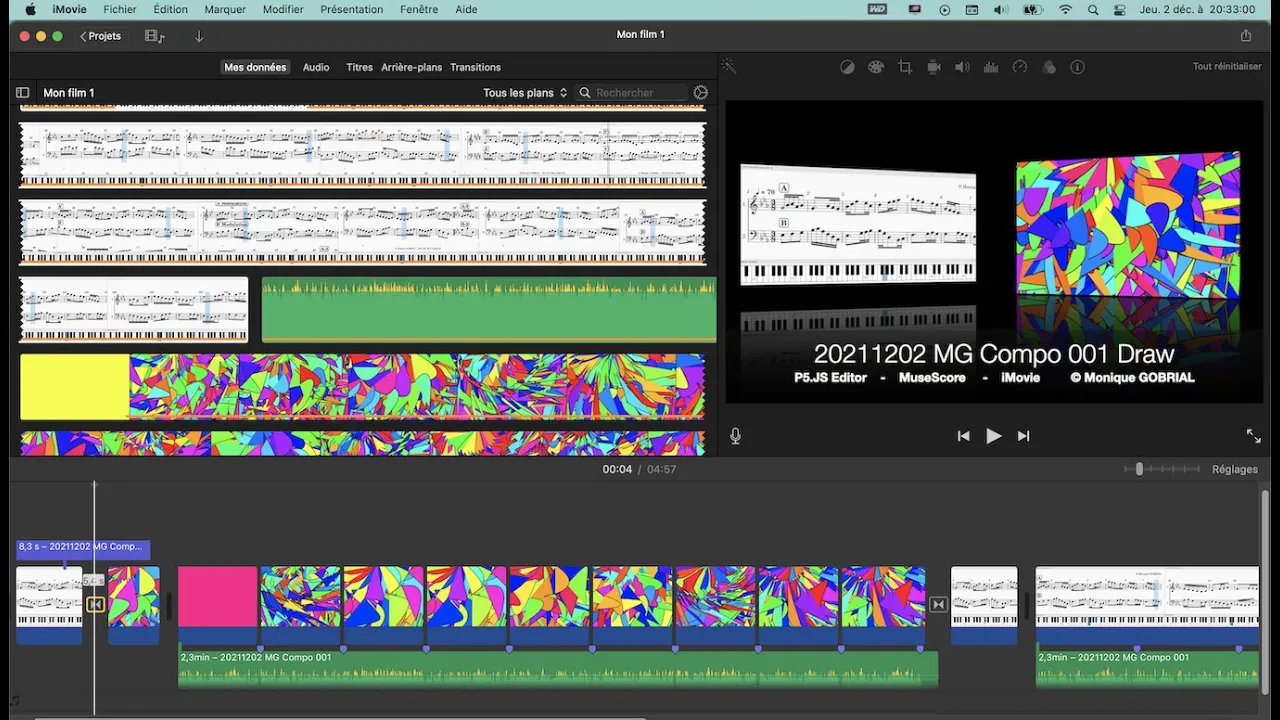Switch to the Mes données tab
The width and height of the screenshot is (1280, 720).
point(255,67)
